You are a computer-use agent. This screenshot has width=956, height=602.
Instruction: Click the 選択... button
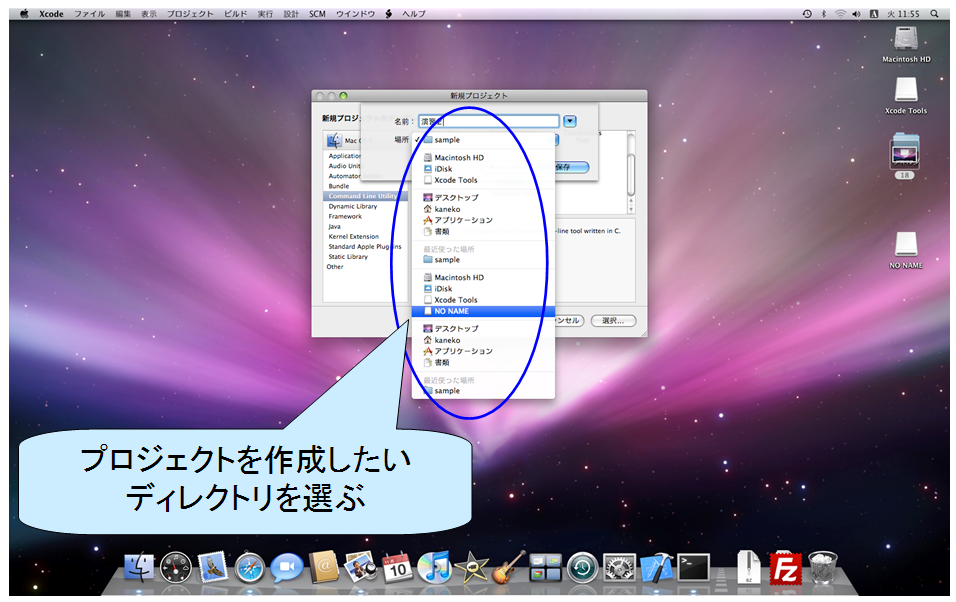coord(613,320)
